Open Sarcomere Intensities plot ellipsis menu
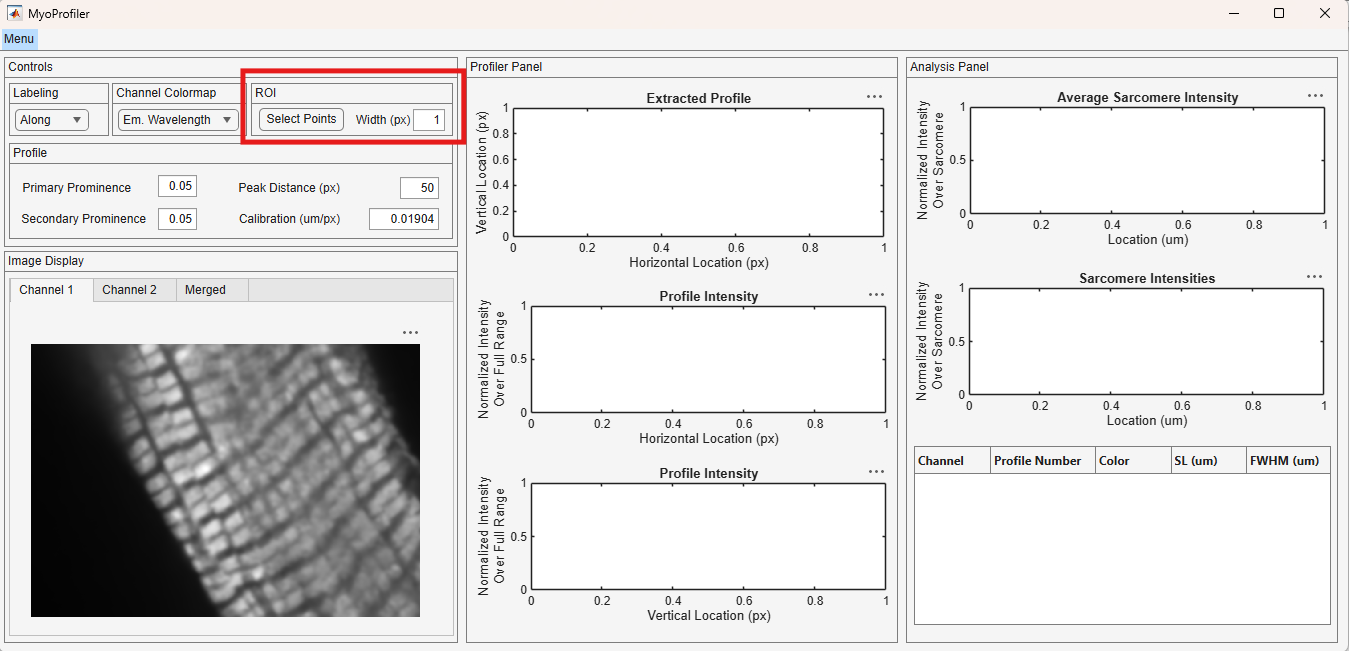The height and width of the screenshot is (651, 1349). [1314, 277]
